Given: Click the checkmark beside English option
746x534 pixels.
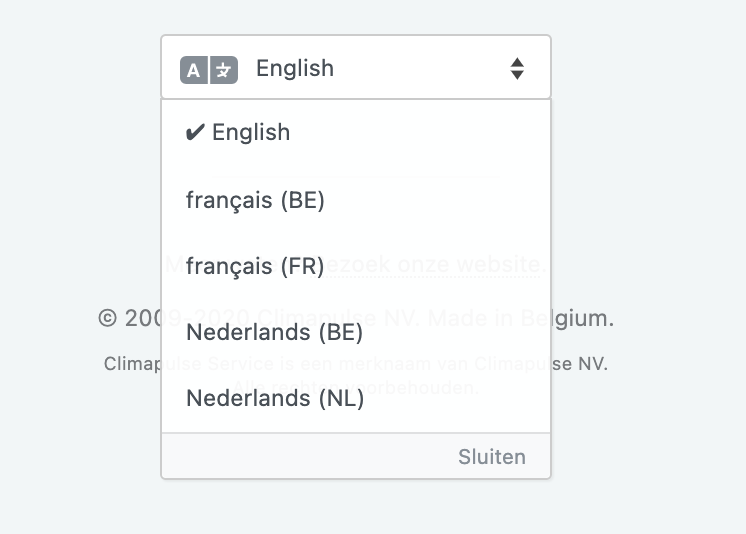Looking at the screenshot, I should 195,132.
